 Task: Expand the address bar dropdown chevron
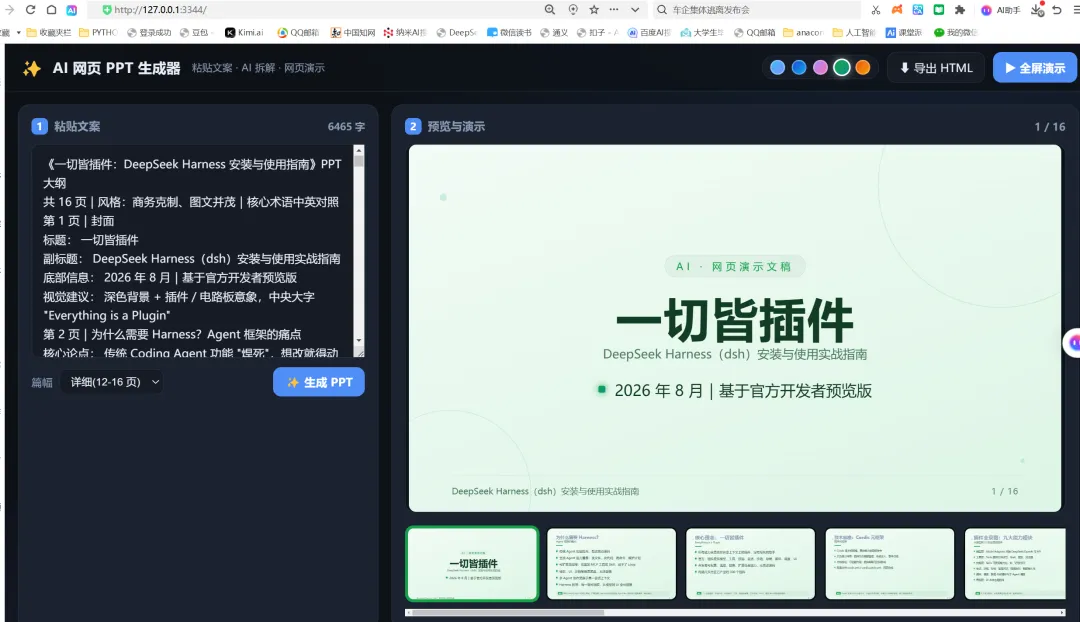634,10
